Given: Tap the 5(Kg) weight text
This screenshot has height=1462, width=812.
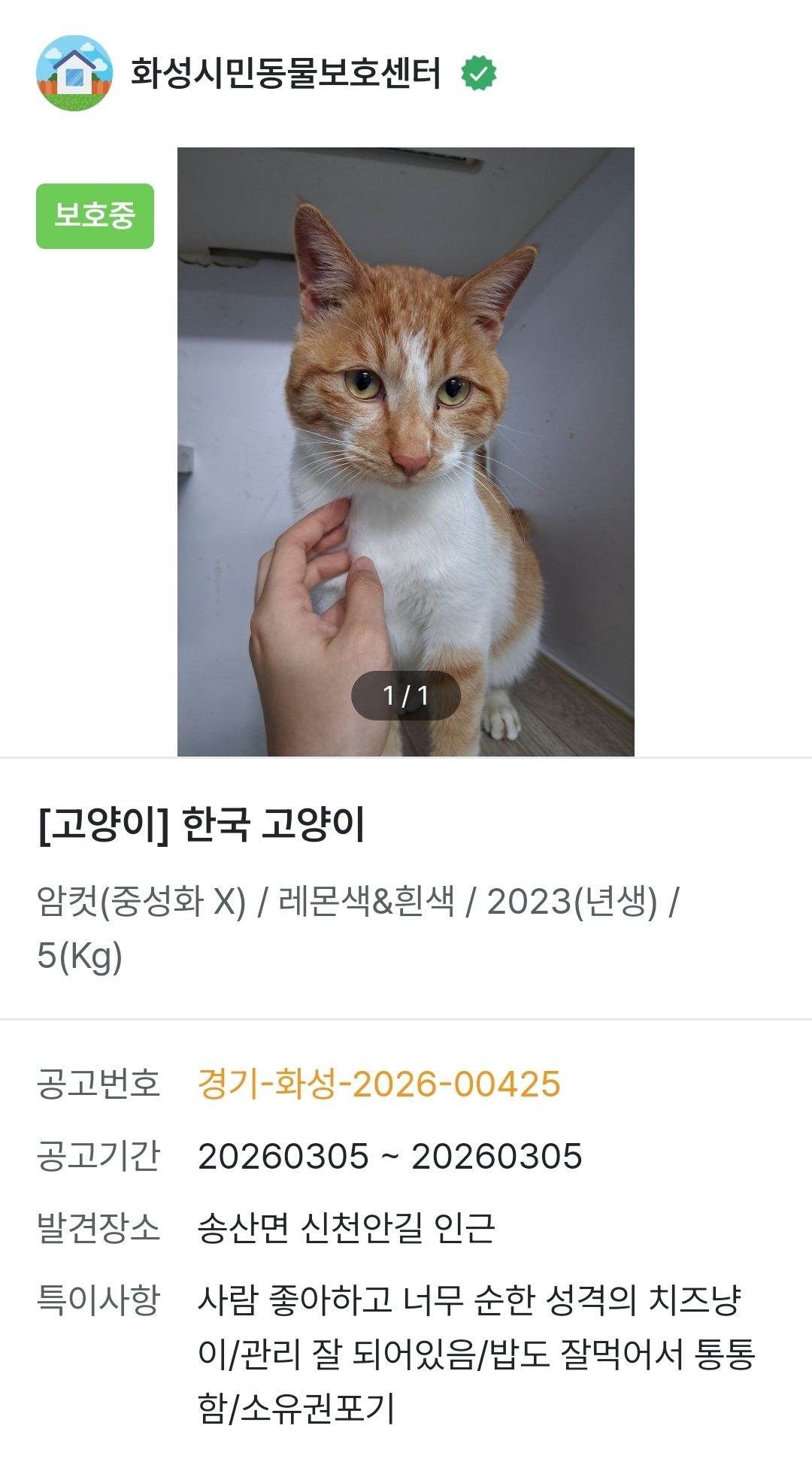Looking at the screenshot, I should (80, 956).
